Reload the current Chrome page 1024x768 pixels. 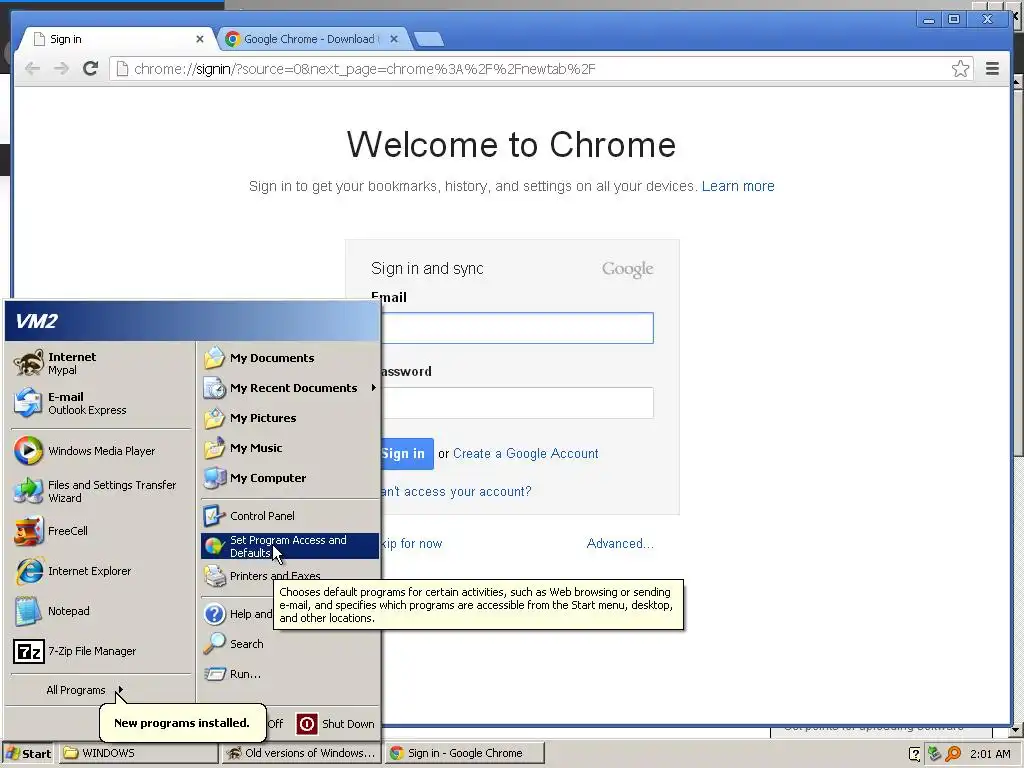coord(91,69)
